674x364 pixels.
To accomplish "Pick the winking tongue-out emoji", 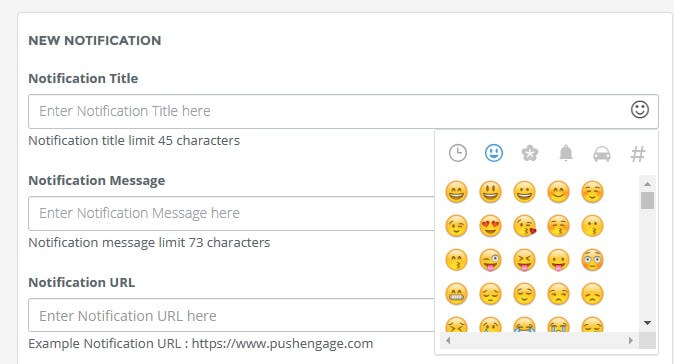I will 490,260.
